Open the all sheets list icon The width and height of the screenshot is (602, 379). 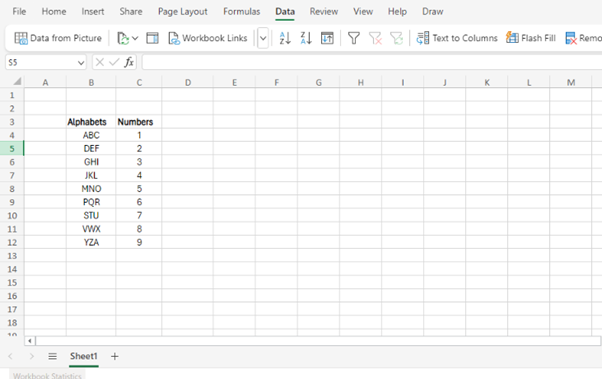tap(53, 357)
